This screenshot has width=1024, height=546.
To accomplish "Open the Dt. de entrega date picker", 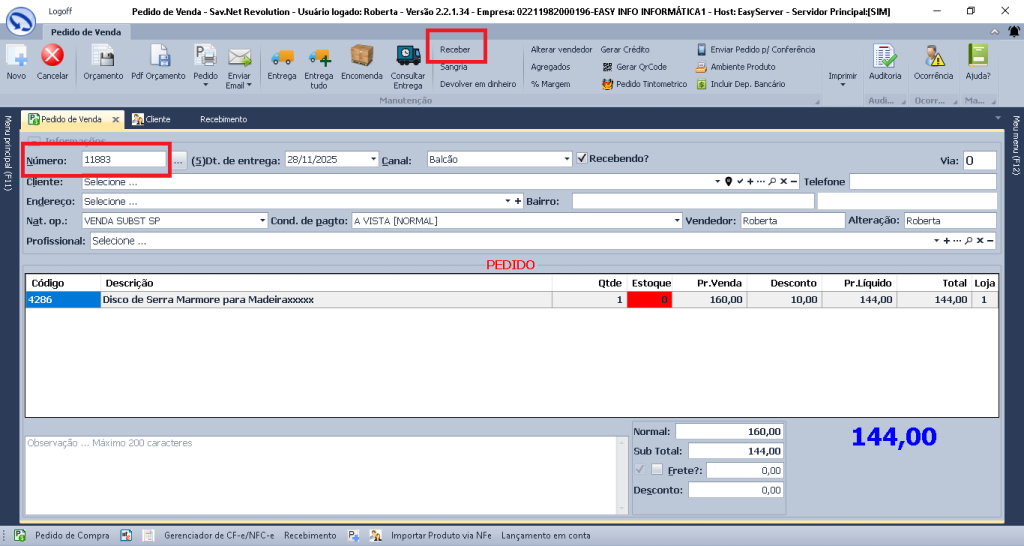I will [x=373, y=159].
